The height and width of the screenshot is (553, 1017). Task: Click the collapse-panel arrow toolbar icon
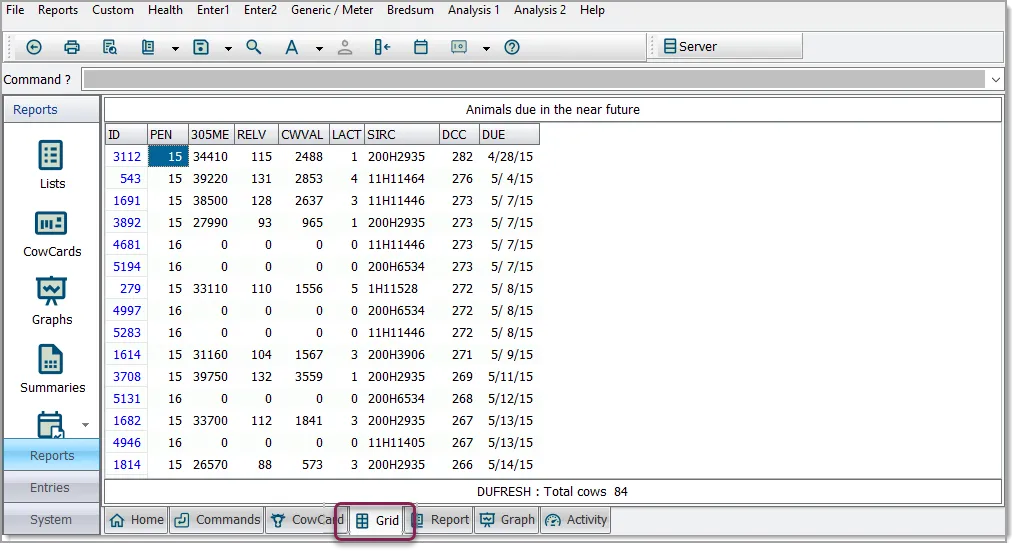pyautogui.click(x=383, y=47)
